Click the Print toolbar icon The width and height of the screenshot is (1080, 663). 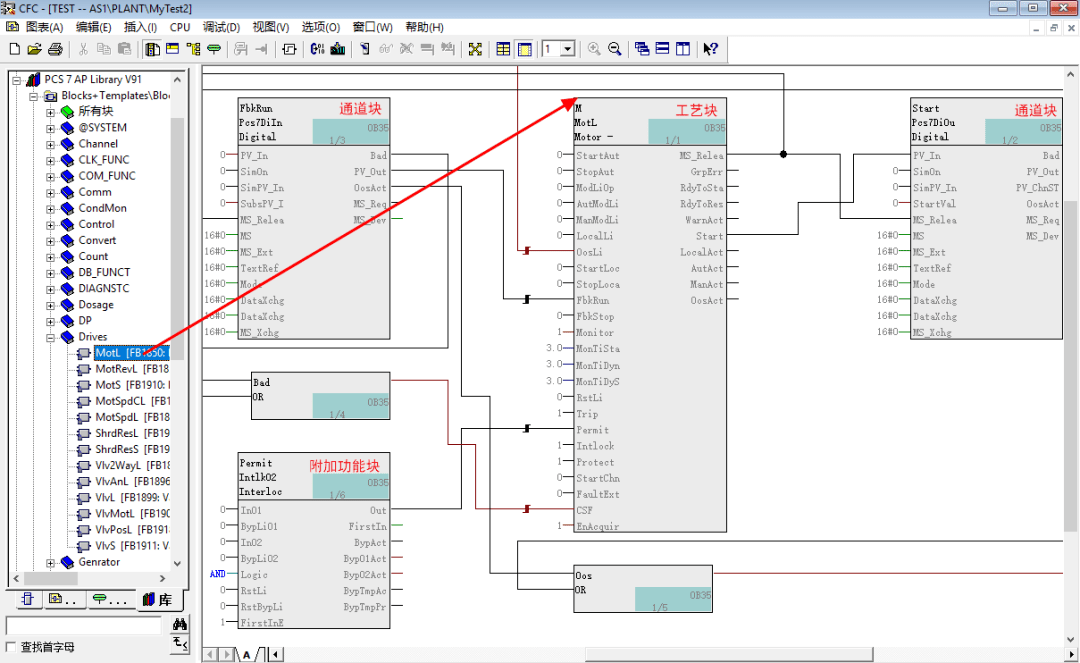point(55,49)
